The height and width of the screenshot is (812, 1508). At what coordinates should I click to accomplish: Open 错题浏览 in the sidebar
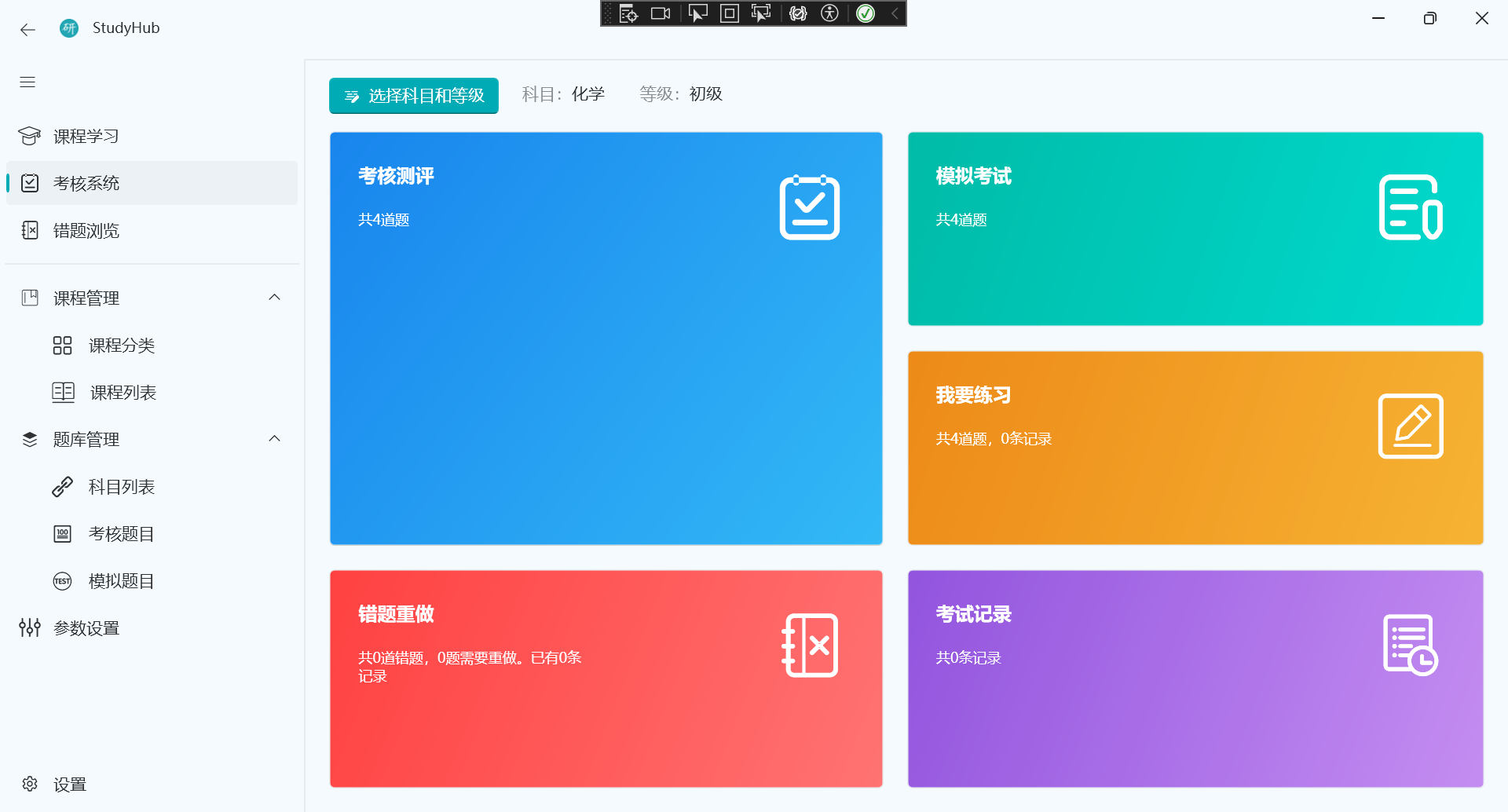click(x=152, y=231)
